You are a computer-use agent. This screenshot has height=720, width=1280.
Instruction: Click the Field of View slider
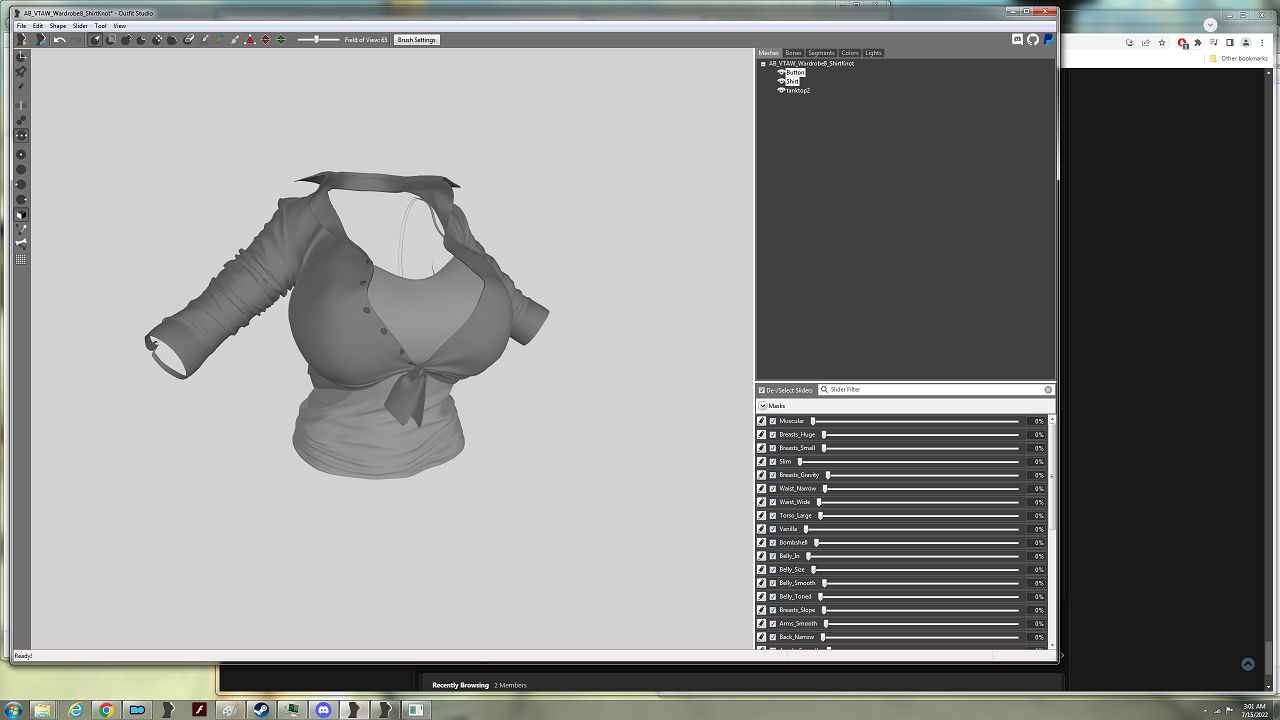[319, 40]
